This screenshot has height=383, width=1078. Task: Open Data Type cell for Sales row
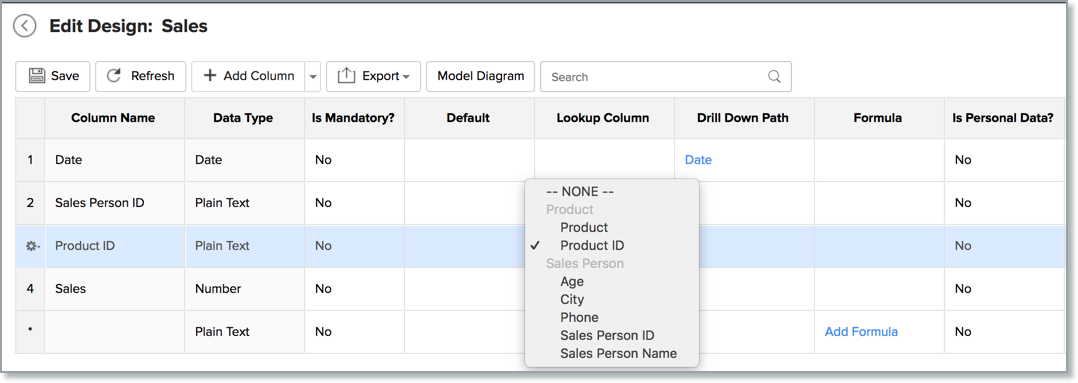[x=245, y=289]
